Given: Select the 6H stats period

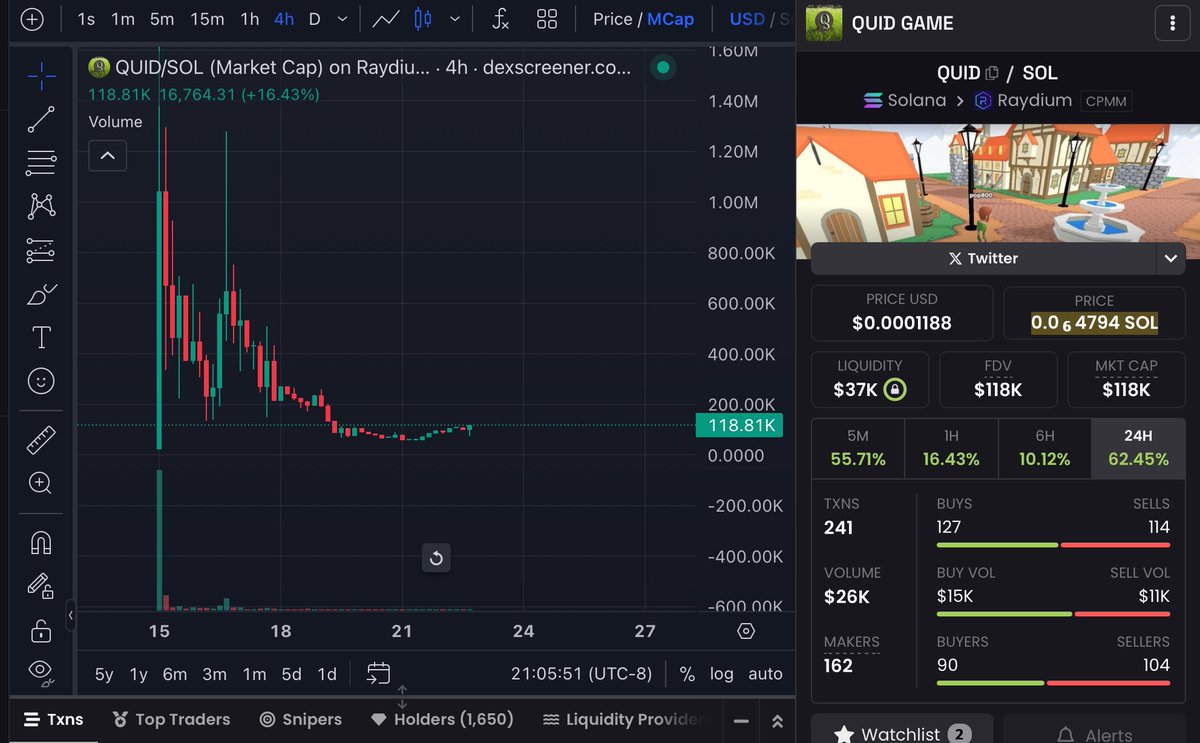Looking at the screenshot, I should tap(1045, 447).
